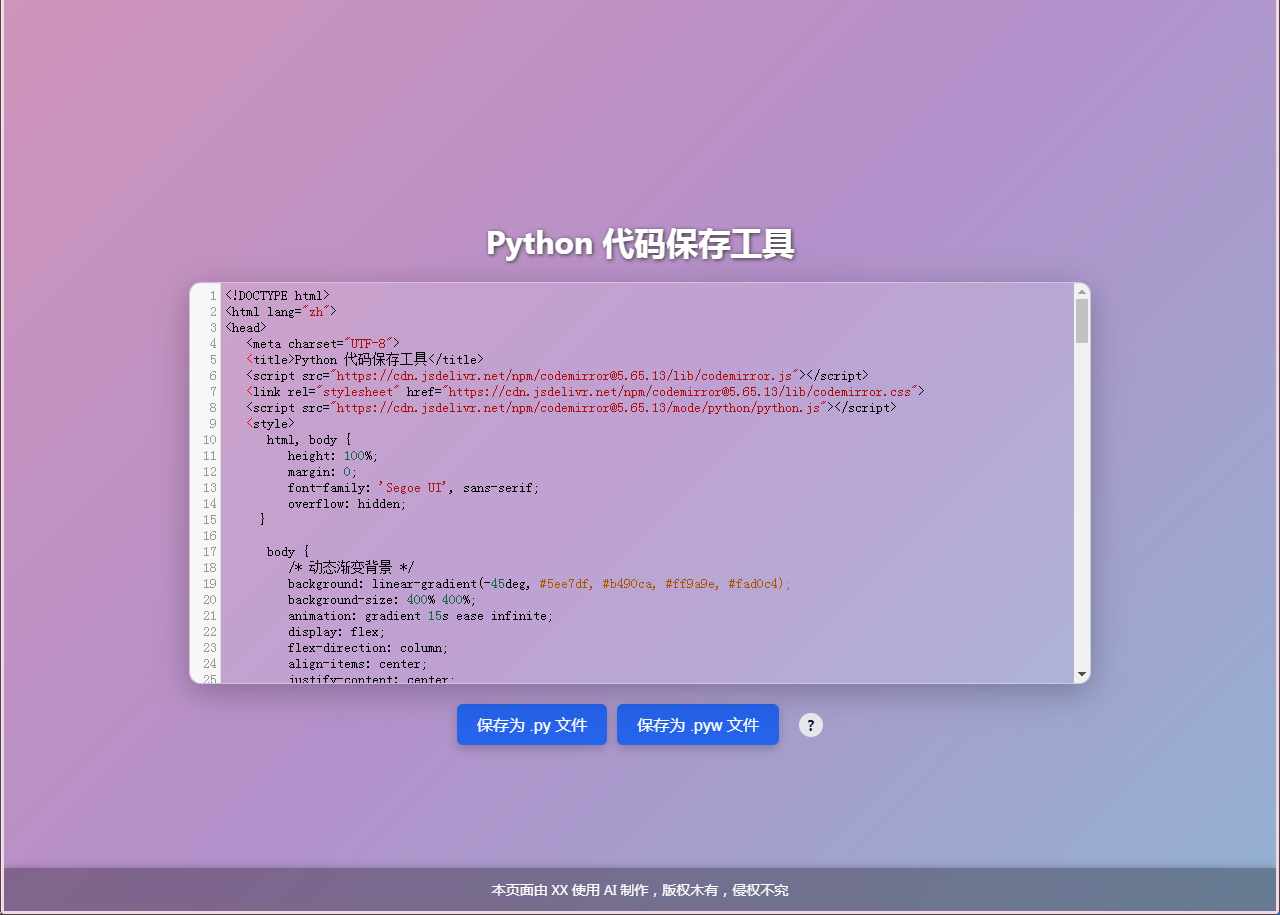1280x915 pixels.
Task: Click the 'html, body {' selector line
Action: 309,440
